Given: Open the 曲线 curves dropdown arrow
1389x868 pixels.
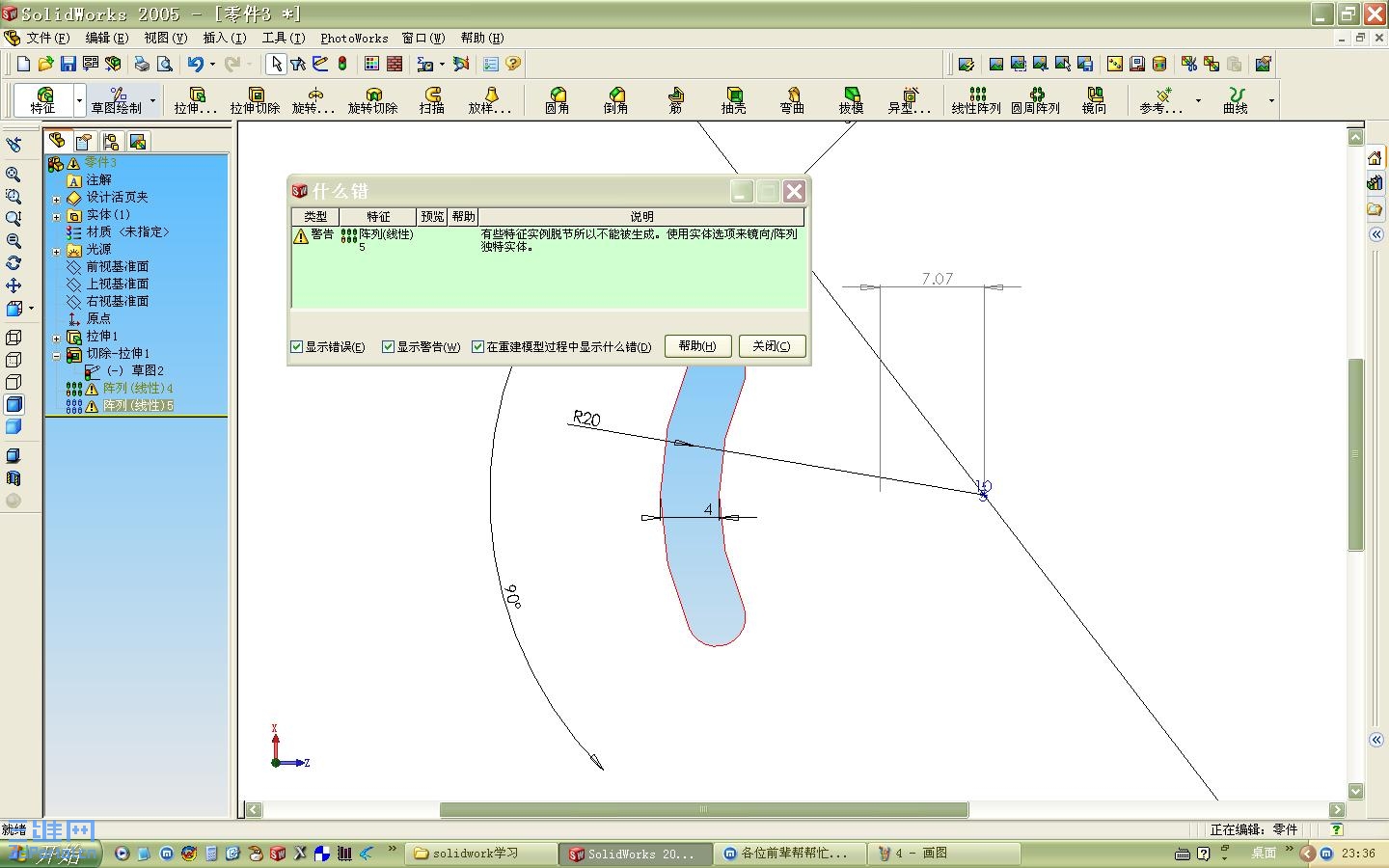Looking at the screenshot, I should [1271, 100].
